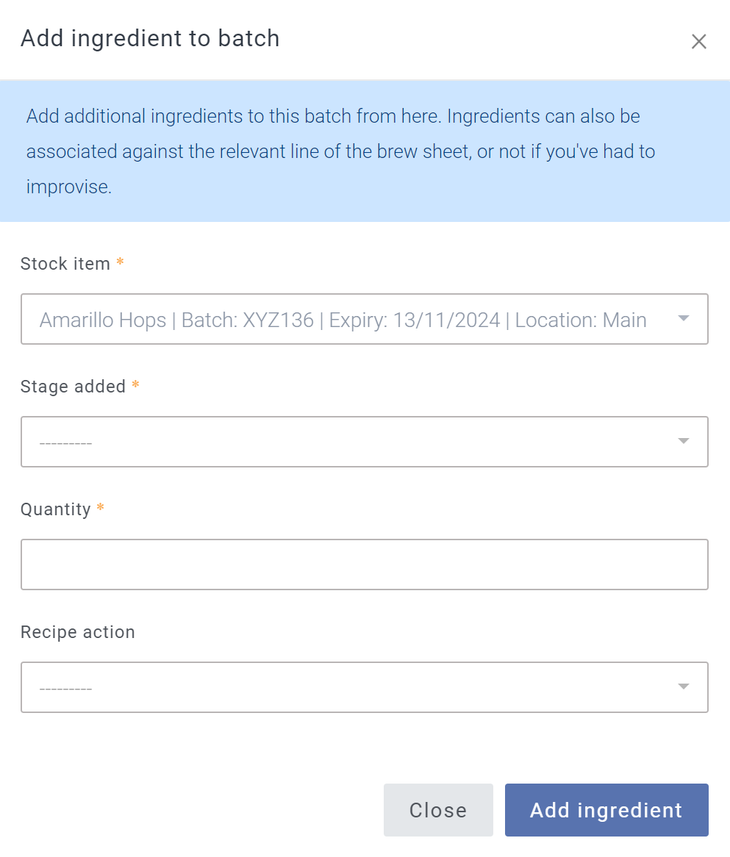Click the orange asterisk beside Stock item

[x=121, y=263]
